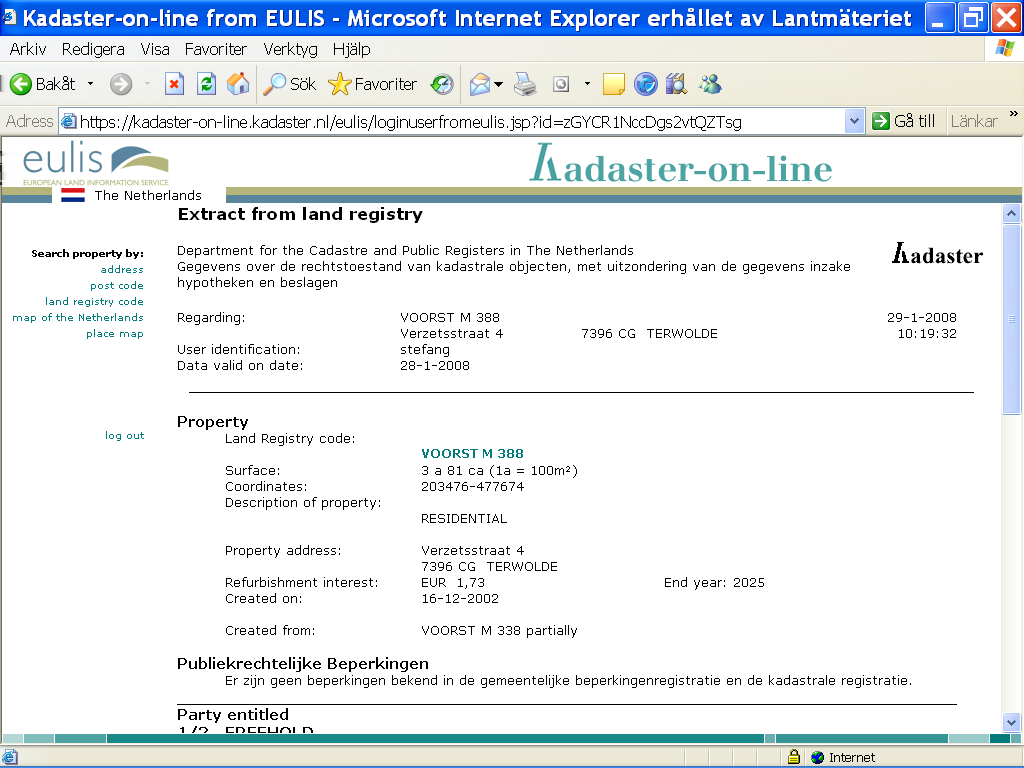Search property by post code link

pos(117,285)
